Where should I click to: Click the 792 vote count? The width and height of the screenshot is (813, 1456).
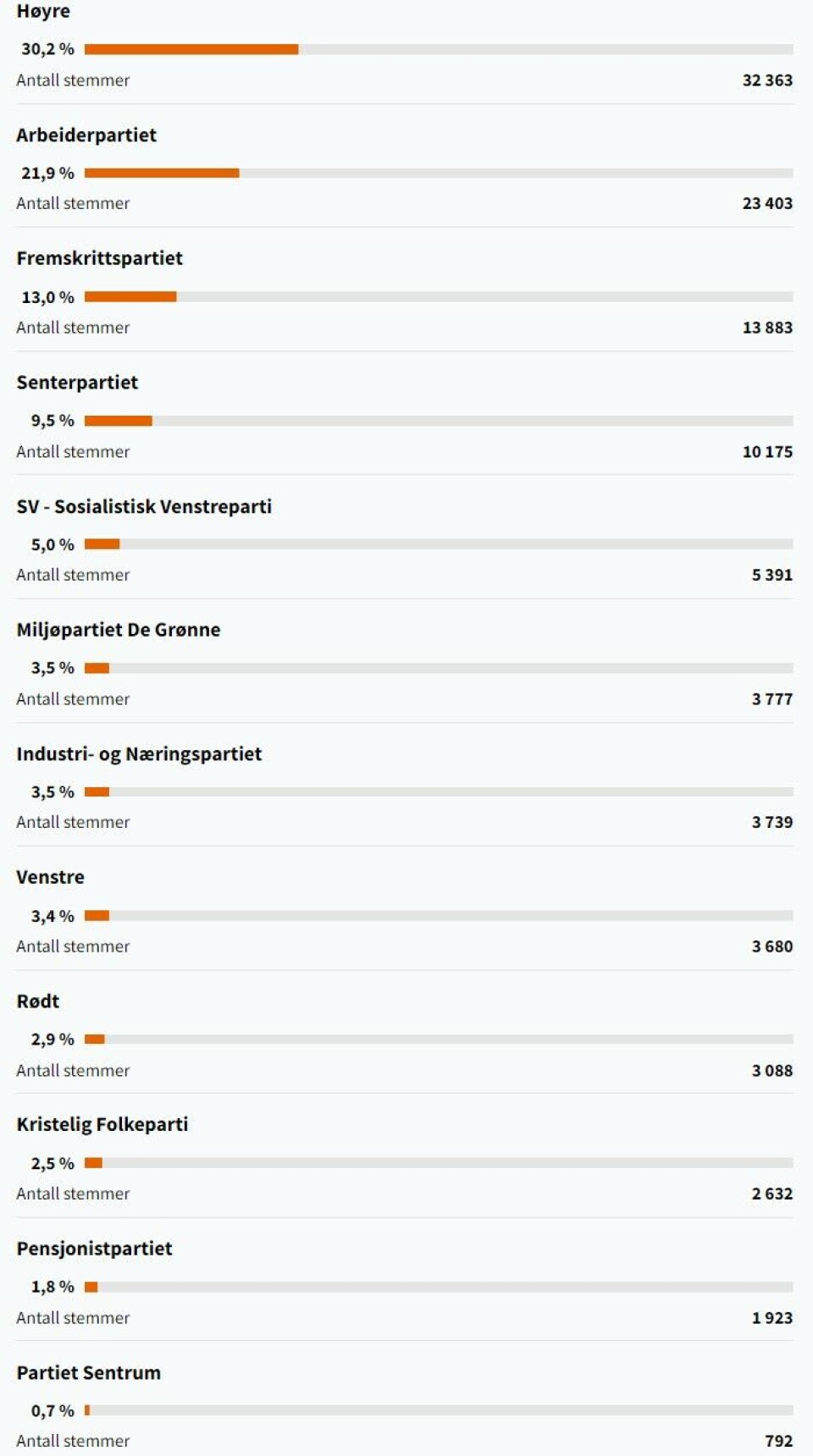pyautogui.click(x=778, y=1441)
